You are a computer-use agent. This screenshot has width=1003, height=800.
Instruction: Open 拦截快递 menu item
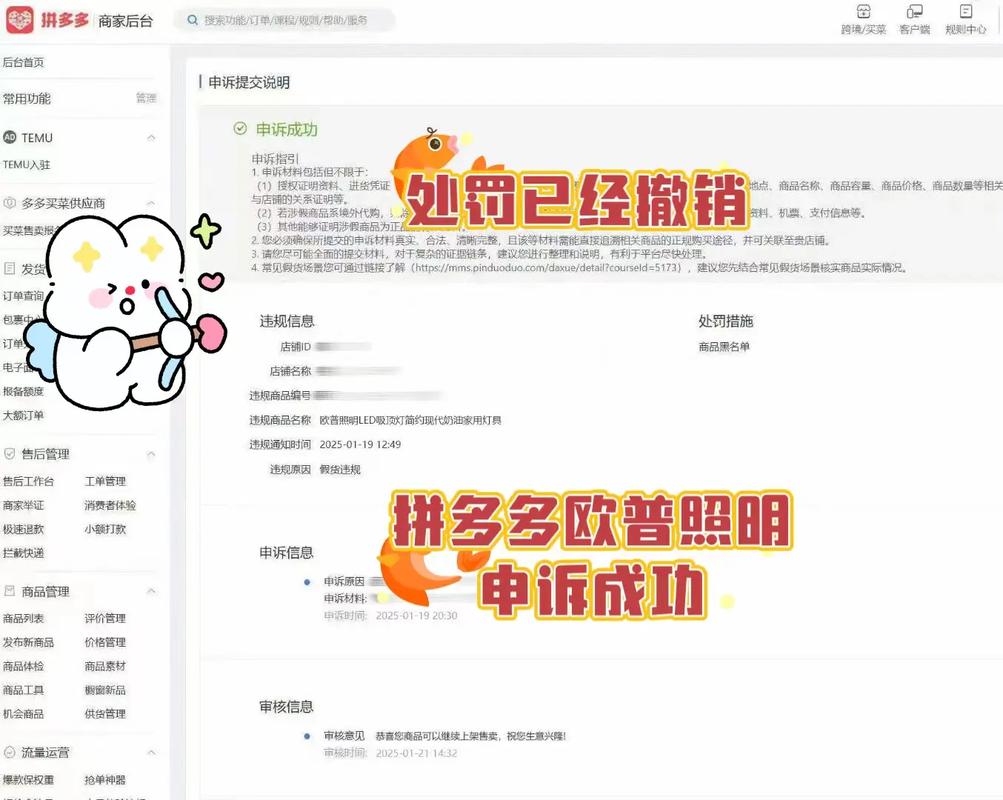23,553
